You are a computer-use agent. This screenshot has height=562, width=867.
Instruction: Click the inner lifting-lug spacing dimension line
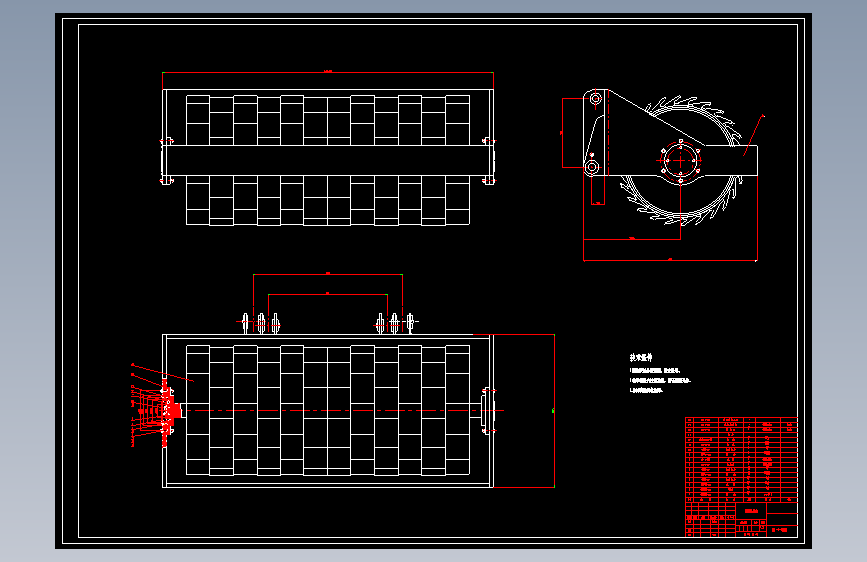[328, 294]
